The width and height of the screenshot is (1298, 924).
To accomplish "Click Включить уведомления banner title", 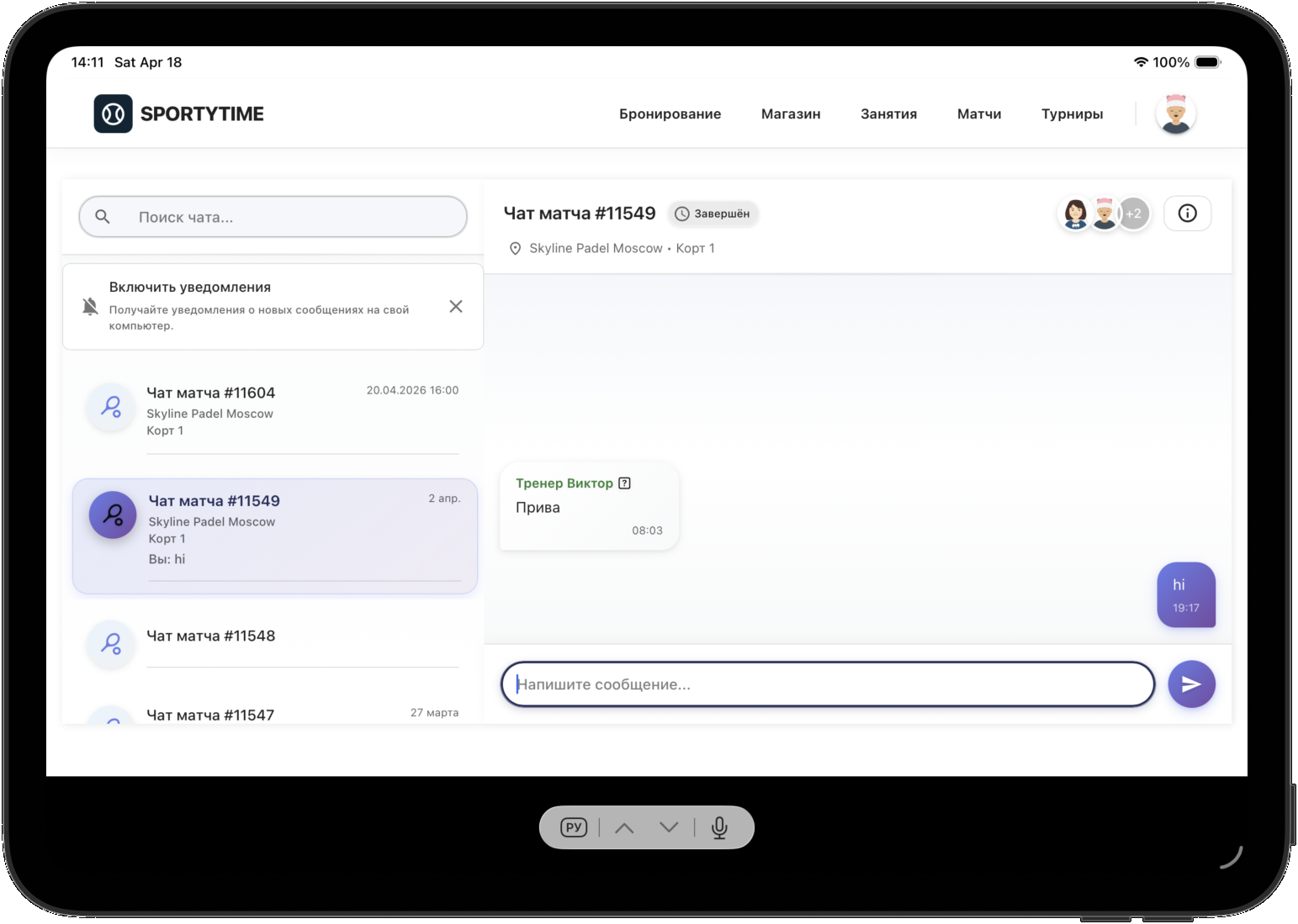I will point(189,287).
